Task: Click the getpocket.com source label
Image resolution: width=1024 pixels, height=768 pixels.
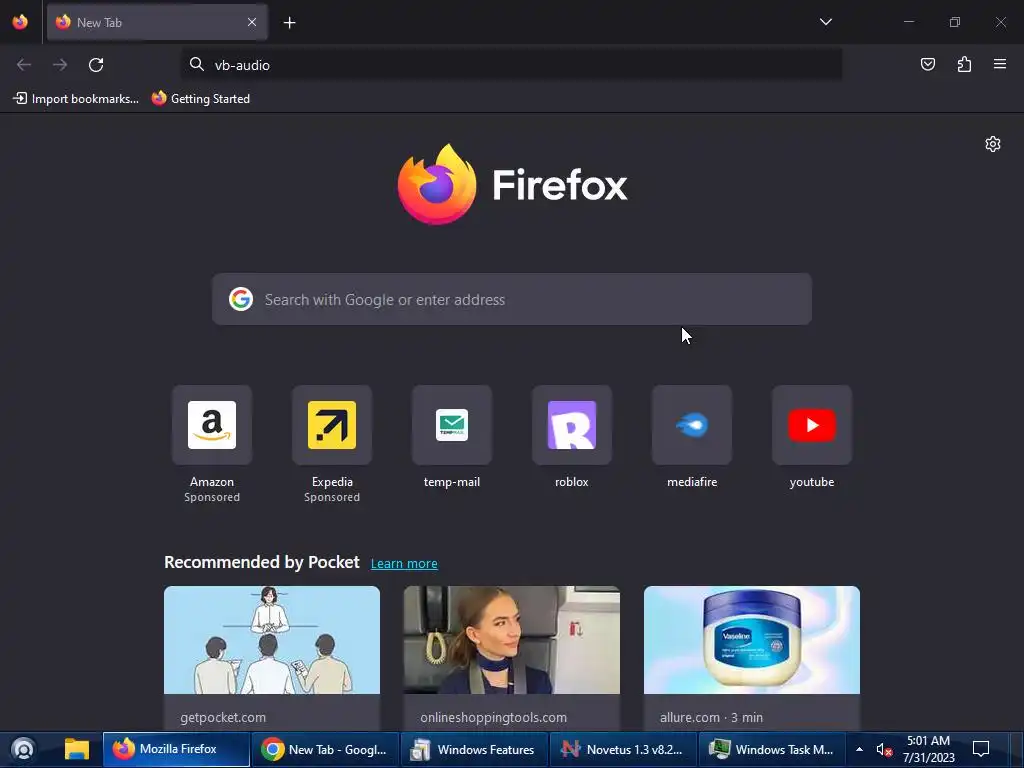Action: pos(223,717)
